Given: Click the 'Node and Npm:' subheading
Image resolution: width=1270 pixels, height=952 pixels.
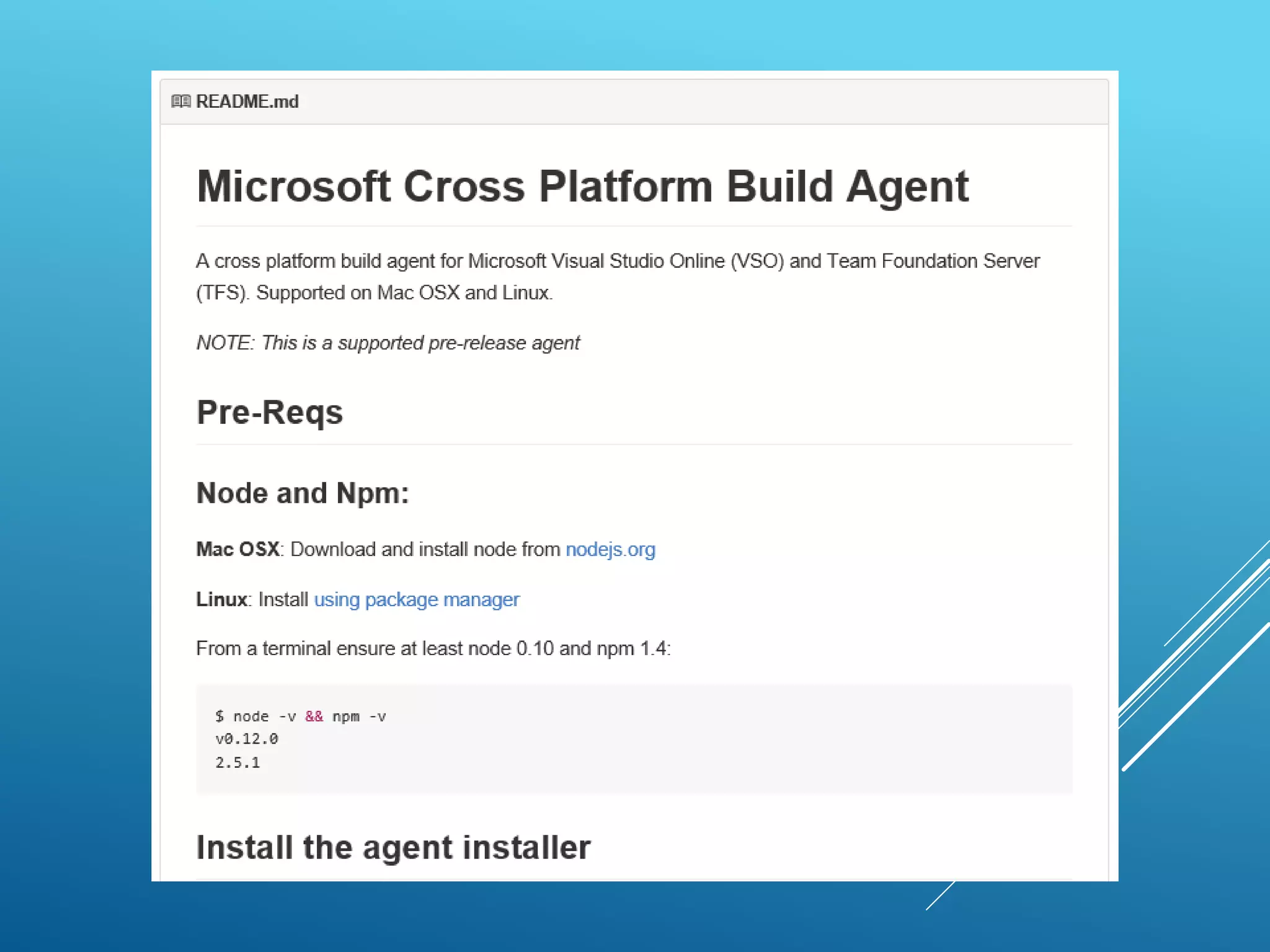Looking at the screenshot, I should [303, 493].
